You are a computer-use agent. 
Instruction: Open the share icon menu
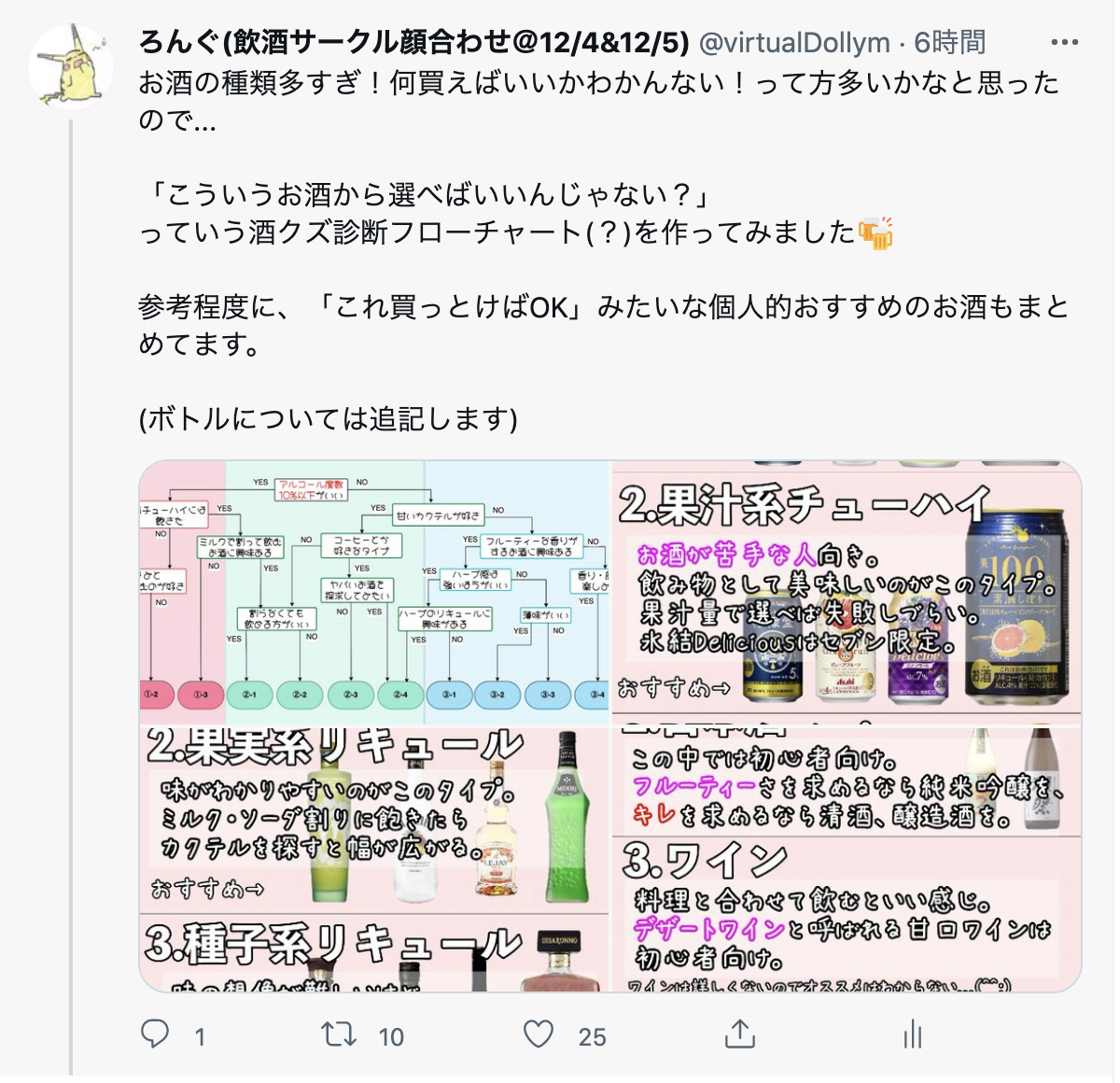pos(739,1034)
